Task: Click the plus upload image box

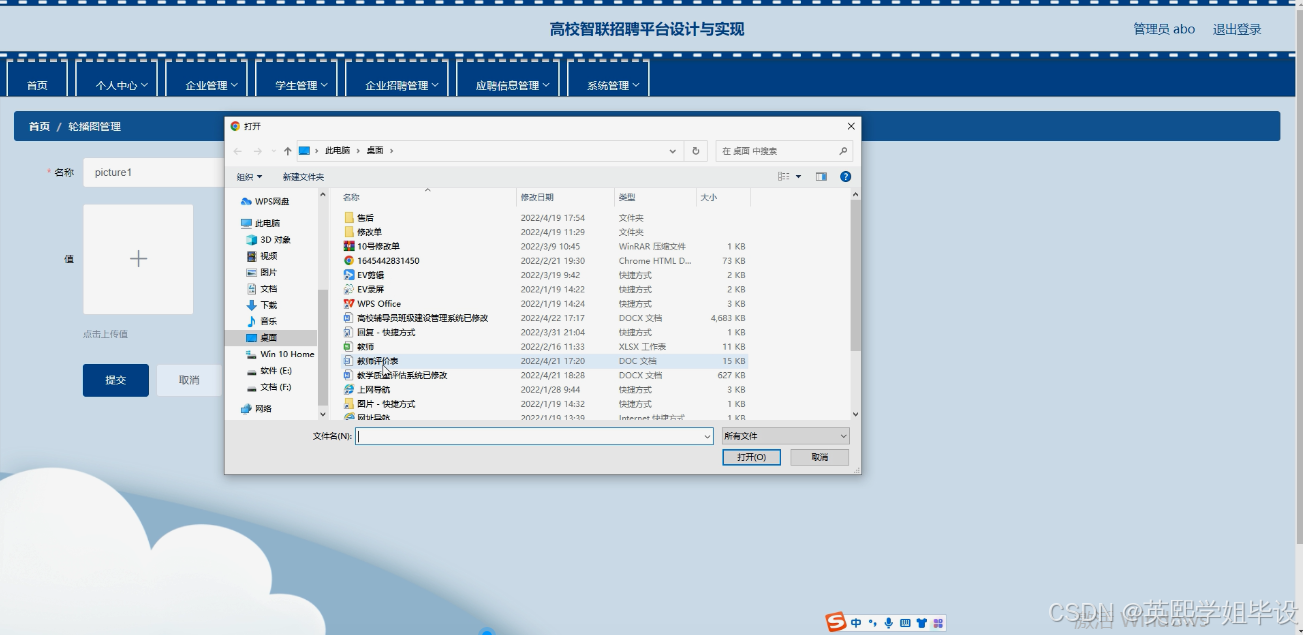Action: click(x=138, y=259)
